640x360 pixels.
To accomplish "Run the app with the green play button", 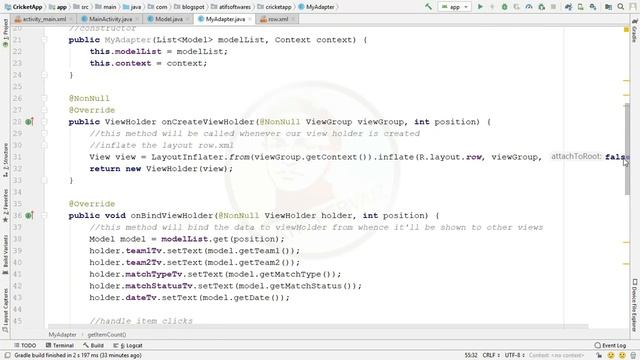I will point(480,7).
